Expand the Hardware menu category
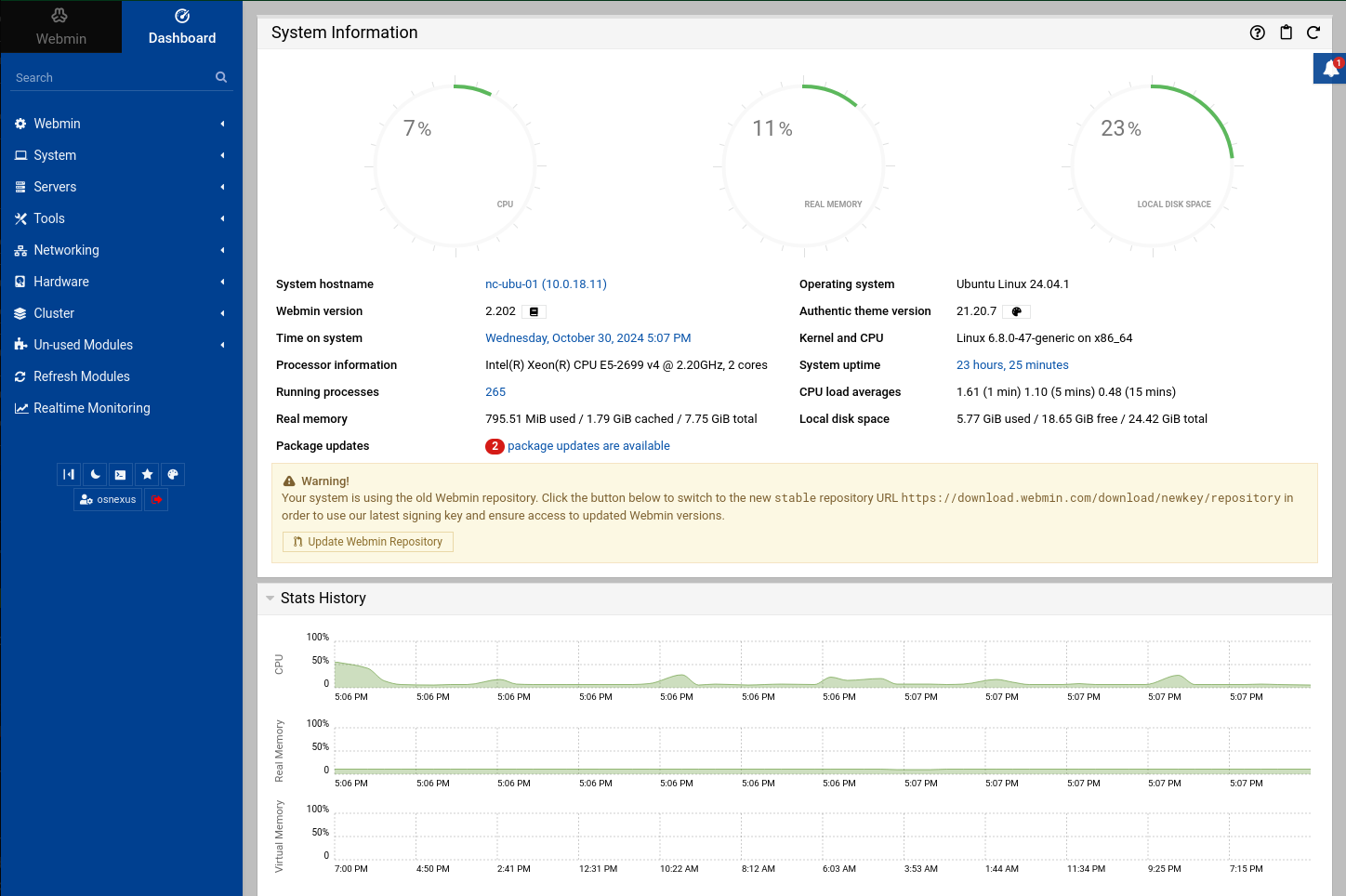The height and width of the screenshot is (896, 1346). click(x=61, y=282)
